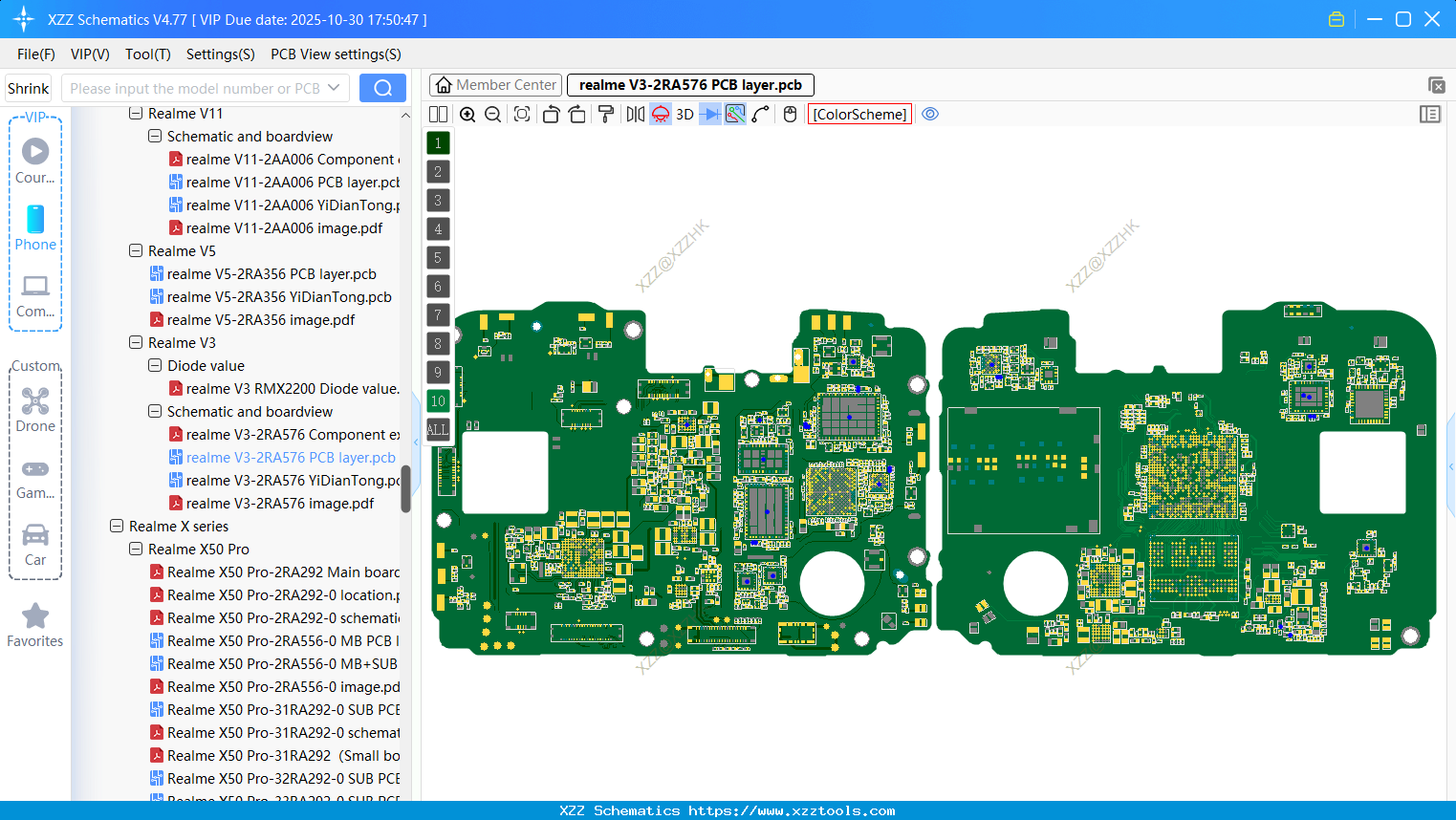1456x820 pixels.
Task: Select layer 10 in the layer list
Action: pyautogui.click(x=438, y=400)
